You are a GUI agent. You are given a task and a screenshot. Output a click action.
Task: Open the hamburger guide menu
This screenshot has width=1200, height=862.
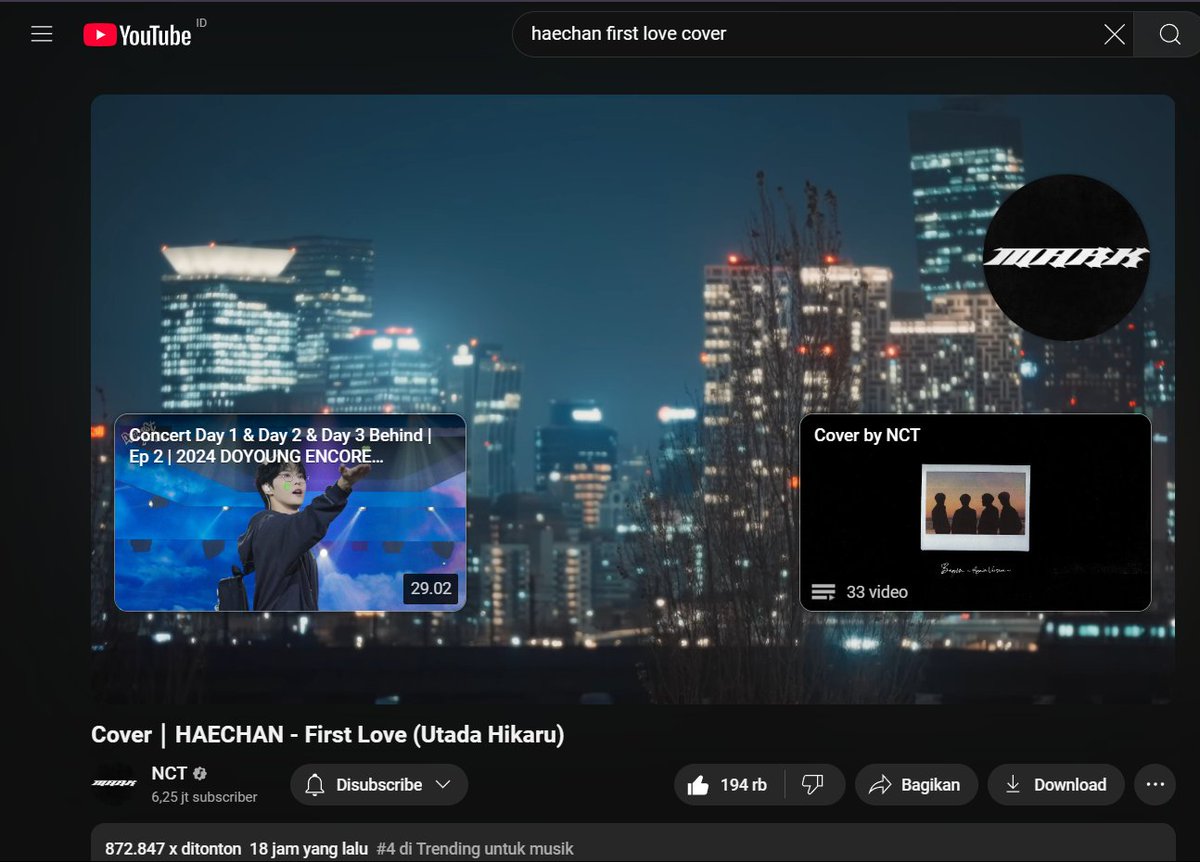[x=41, y=34]
